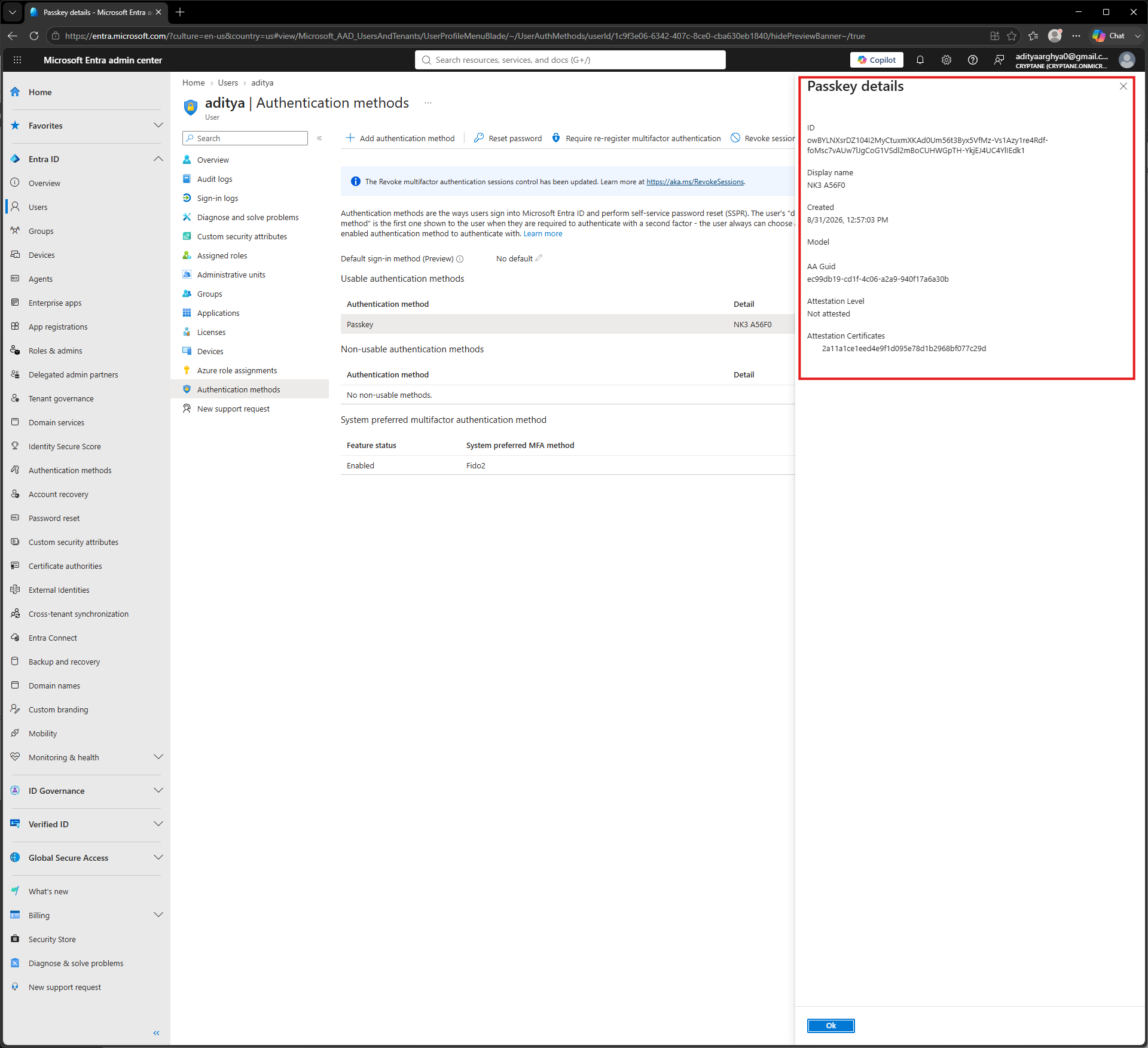Image resolution: width=1148 pixels, height=1048 pixels.
Task: Click the account avatar in the header
Action: (x=1127, y=60)
